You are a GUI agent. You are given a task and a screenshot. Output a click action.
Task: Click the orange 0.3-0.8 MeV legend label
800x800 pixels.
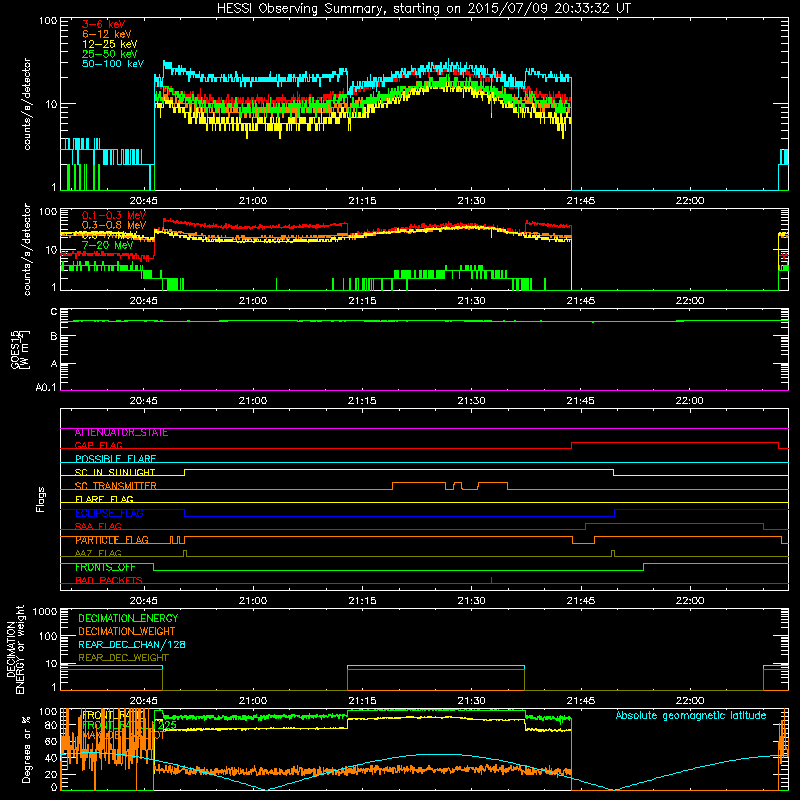coord(114,225)
